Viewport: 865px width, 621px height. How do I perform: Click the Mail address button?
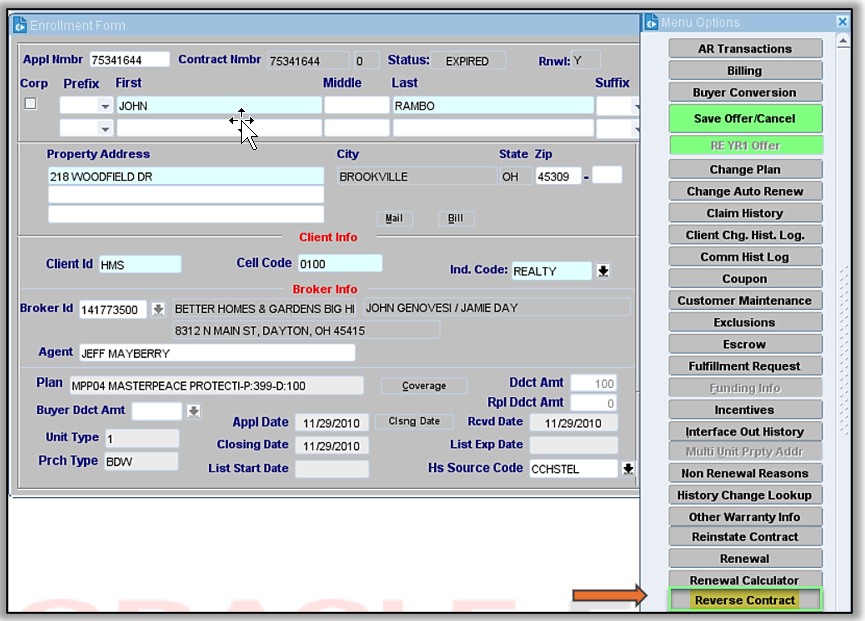coord(394,218)
